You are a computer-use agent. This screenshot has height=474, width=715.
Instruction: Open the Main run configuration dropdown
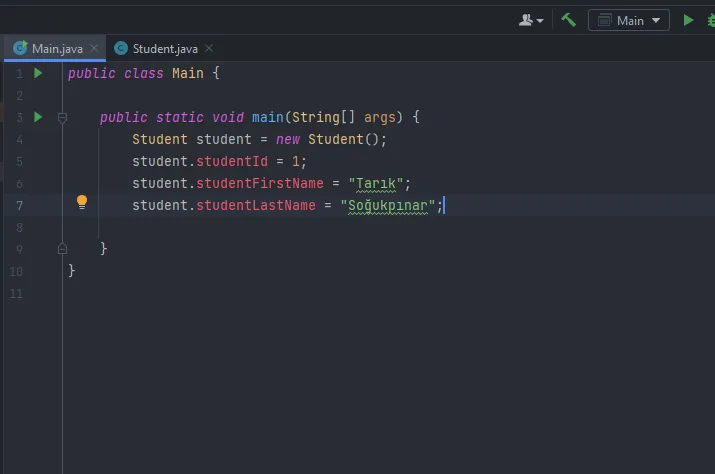coord(628,21)
